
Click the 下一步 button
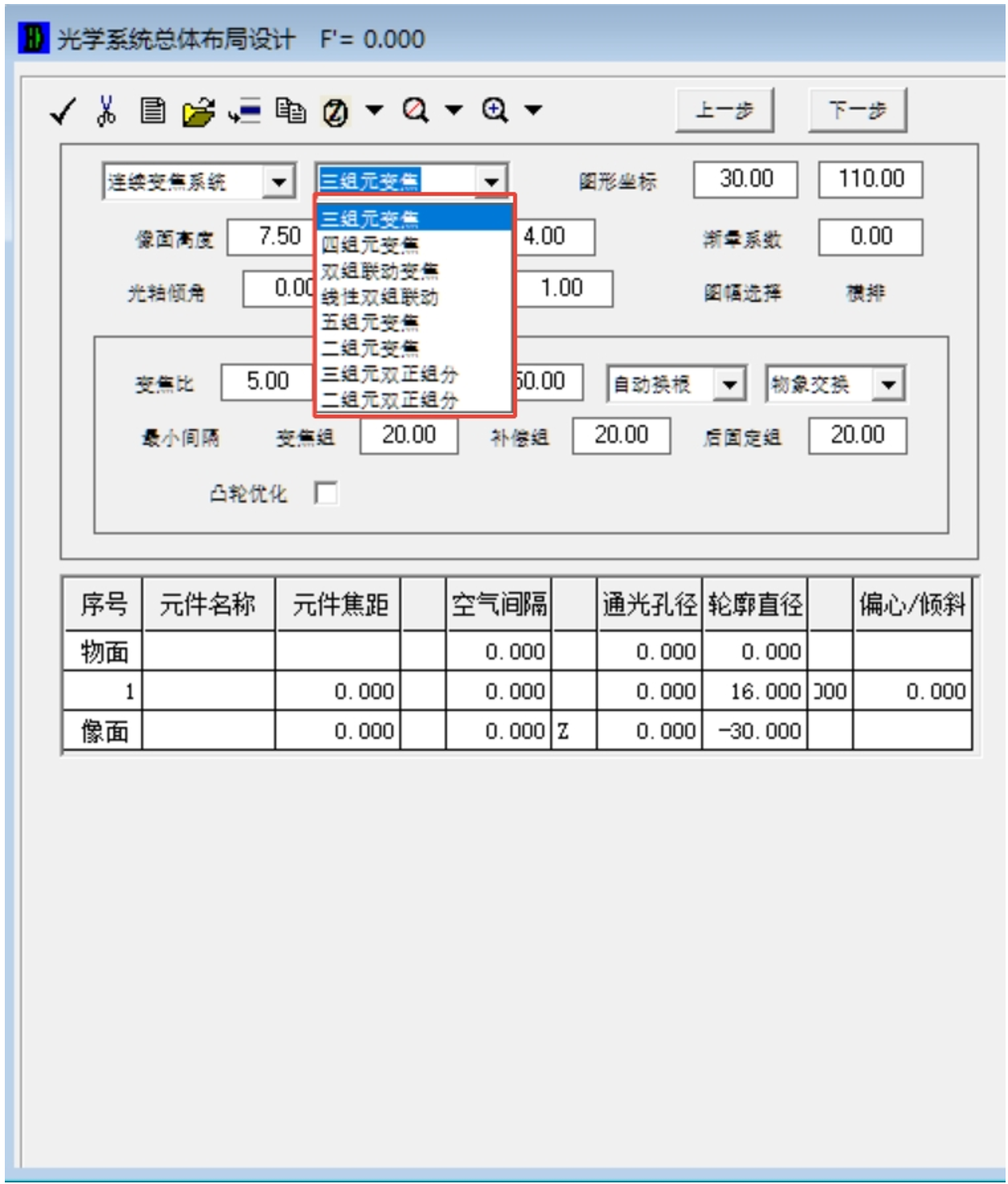click(857, 110)
